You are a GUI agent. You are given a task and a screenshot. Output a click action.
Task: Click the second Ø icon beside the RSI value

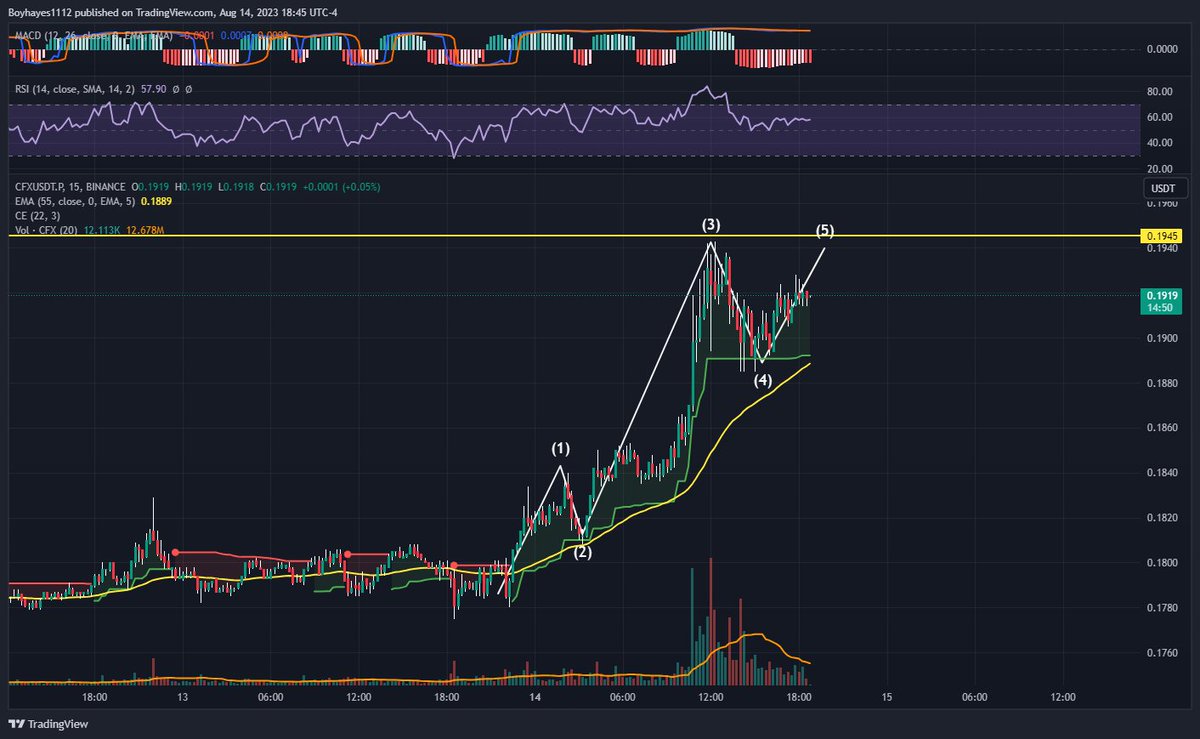click(189, 91)
